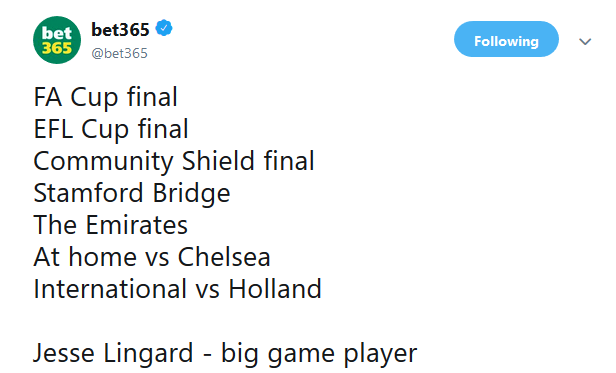Open the bet365 round profile avatar
Viewport: 616px width, 373px height.
[57, 40]
